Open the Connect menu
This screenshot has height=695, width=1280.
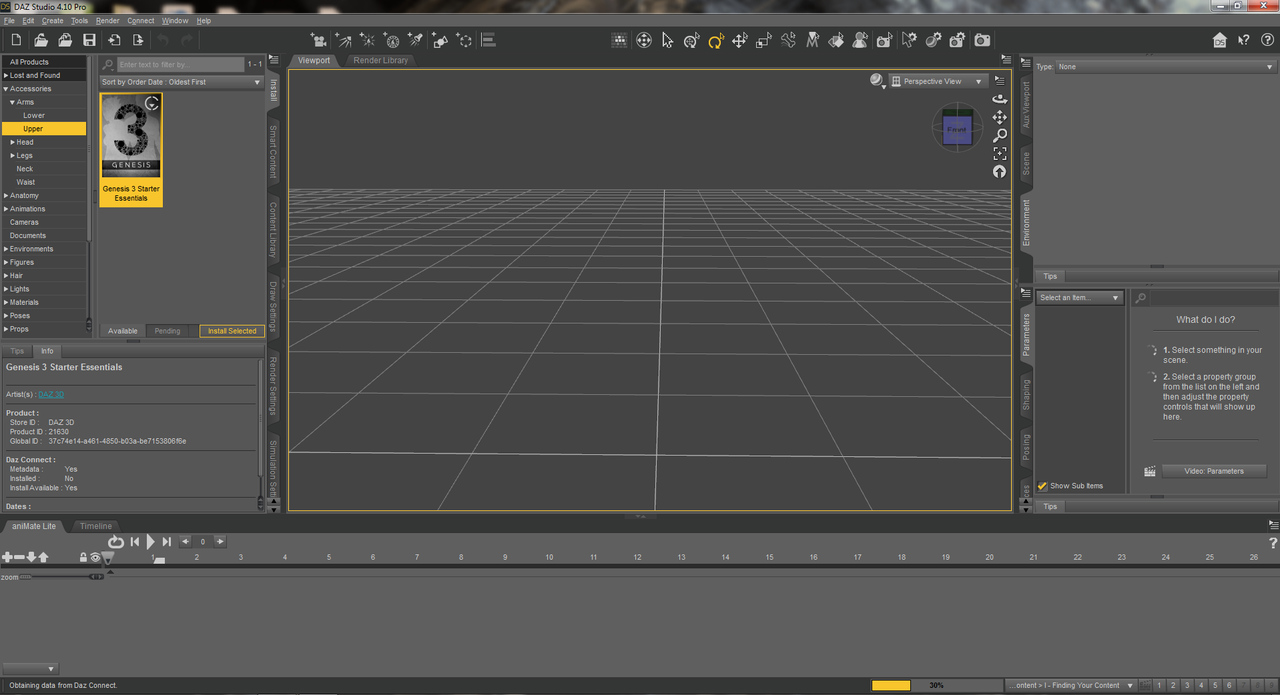click(x=141, y=20)
